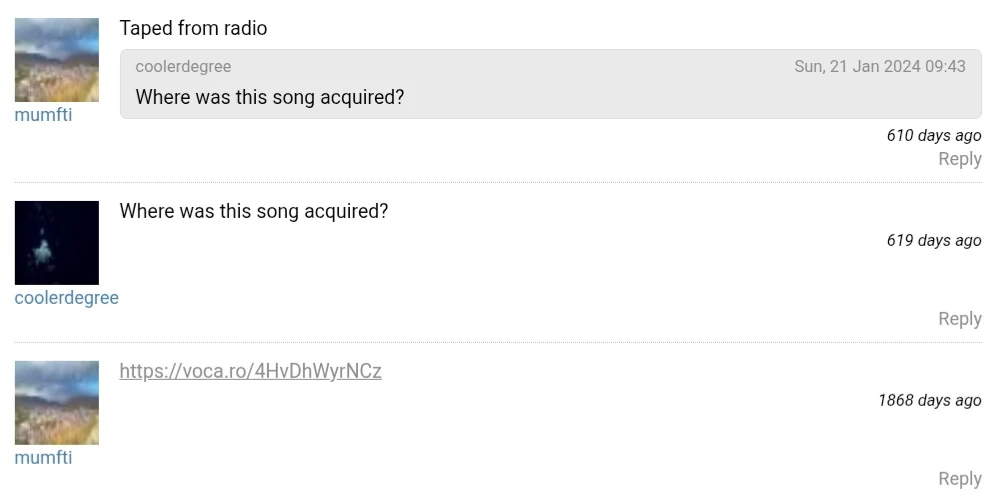
Task: Click coolerdegree's own comment text about the song
Action: (x=253, y=211)
